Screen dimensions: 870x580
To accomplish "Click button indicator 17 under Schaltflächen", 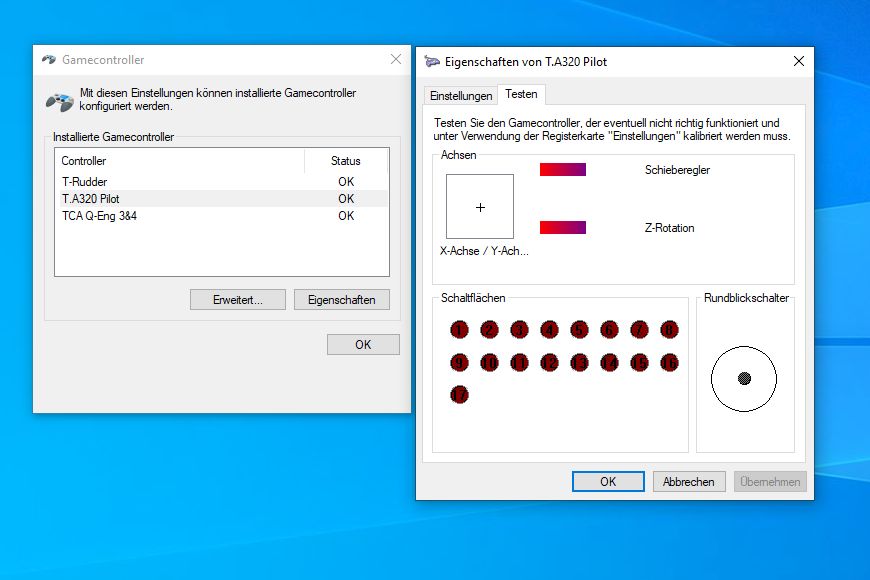I will click(459, 394).
